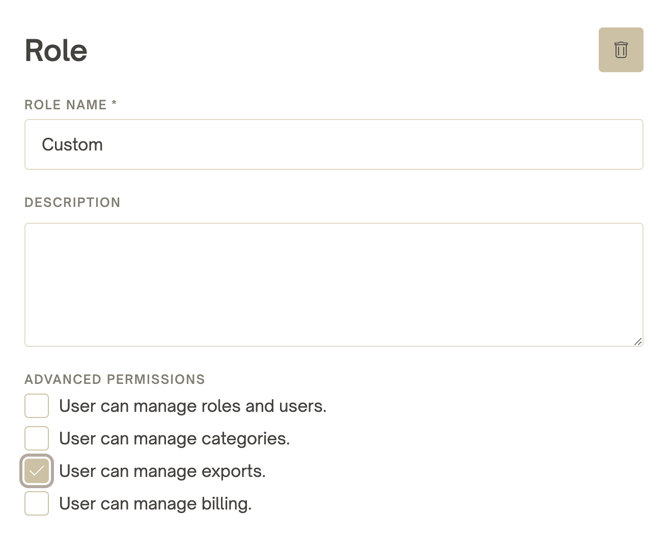Click the "User can manage exports." label text
670x540 pixels.
[x=162, y=471]
